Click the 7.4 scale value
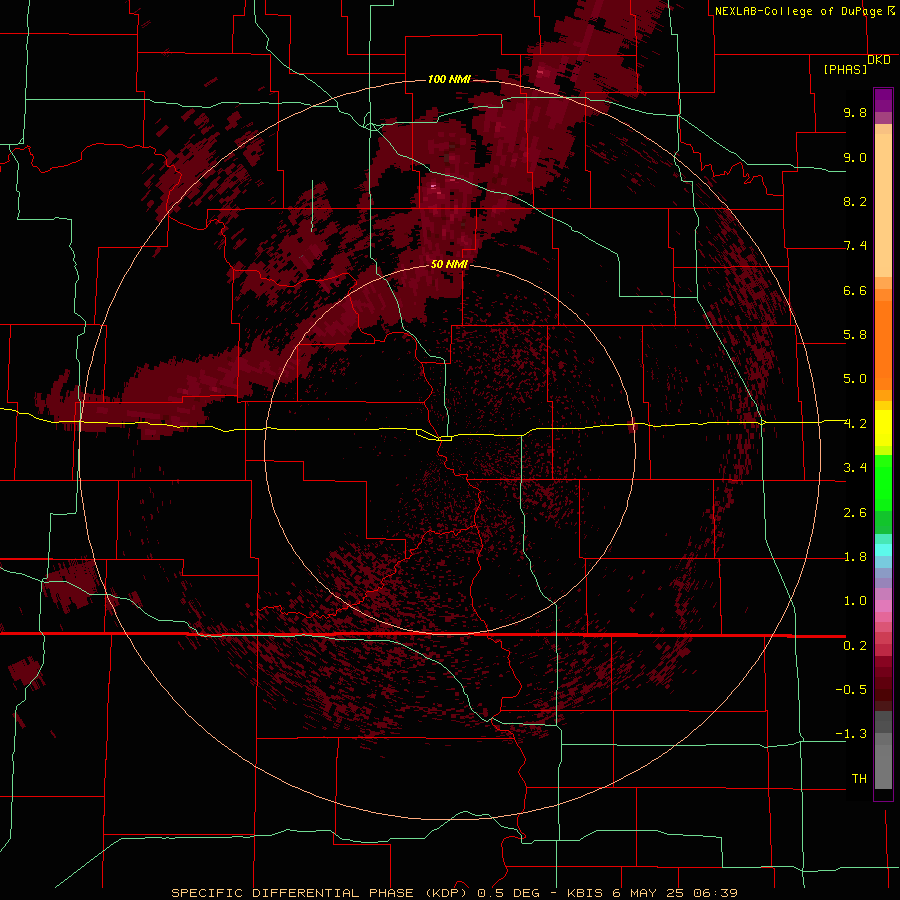The width and height of the screenshot is (900, 900). 855,246
